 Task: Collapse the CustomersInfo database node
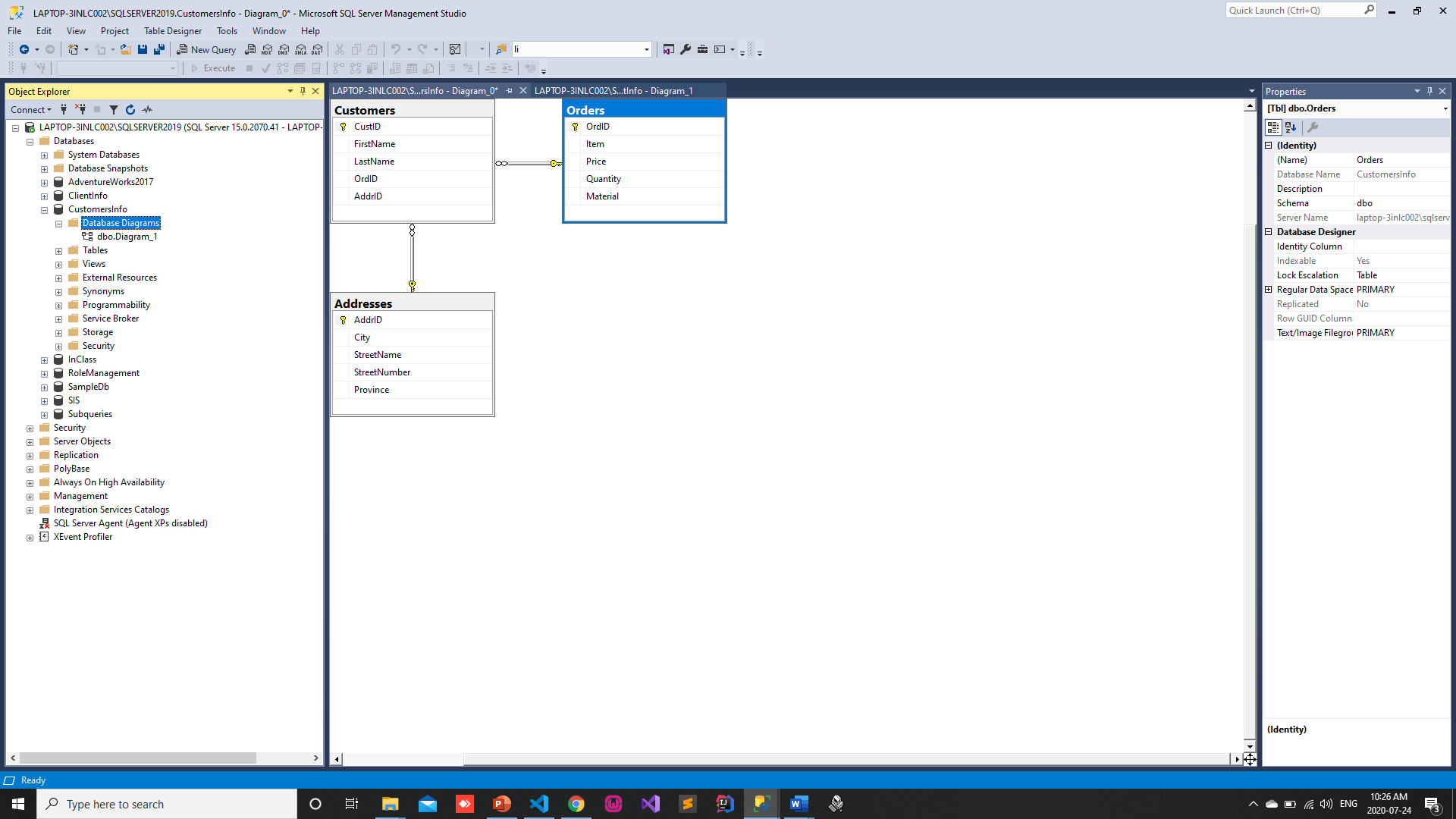[x=44, y=210]
